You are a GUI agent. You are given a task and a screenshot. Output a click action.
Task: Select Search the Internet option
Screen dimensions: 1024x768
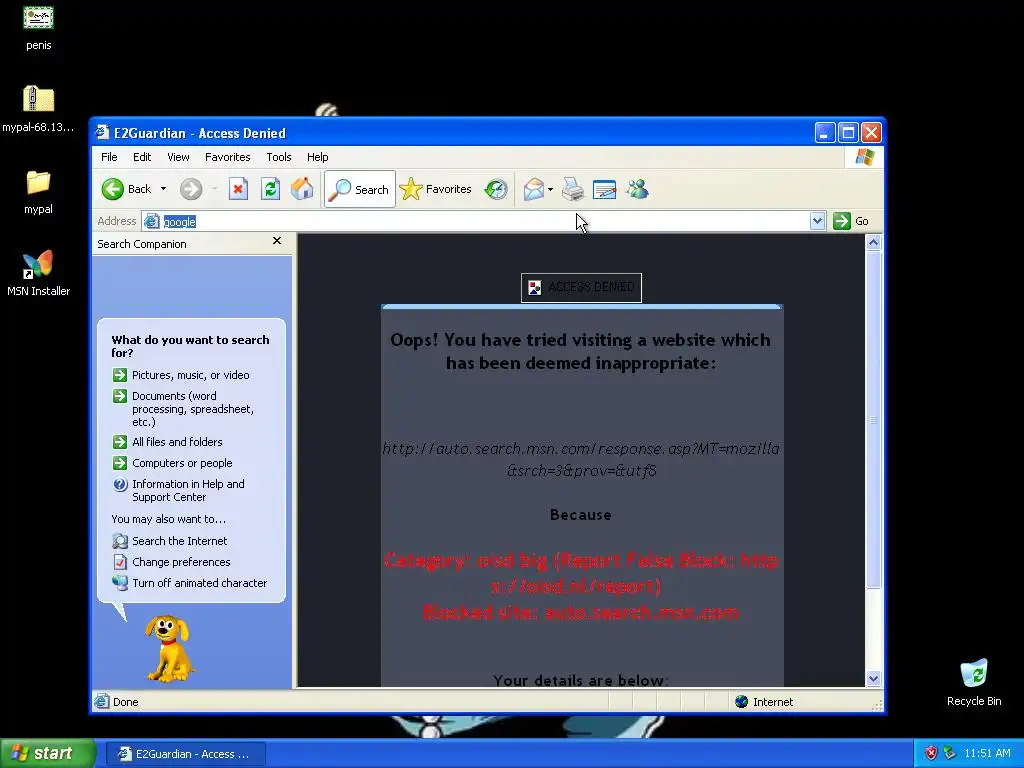click(x=170, y=541)
